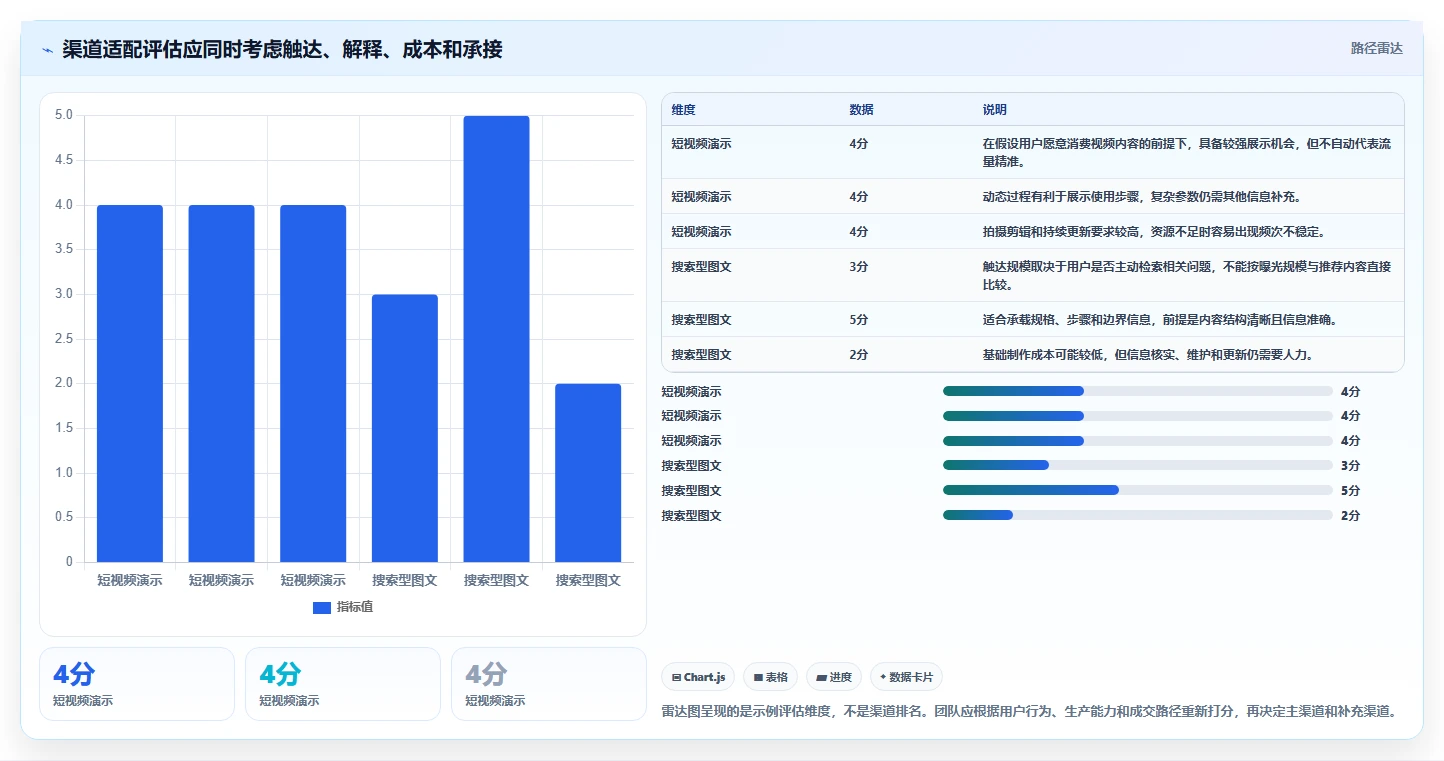
Task: Click the 0.5 y-axis label
Action: pyautogui.click(x=63, y=517)
